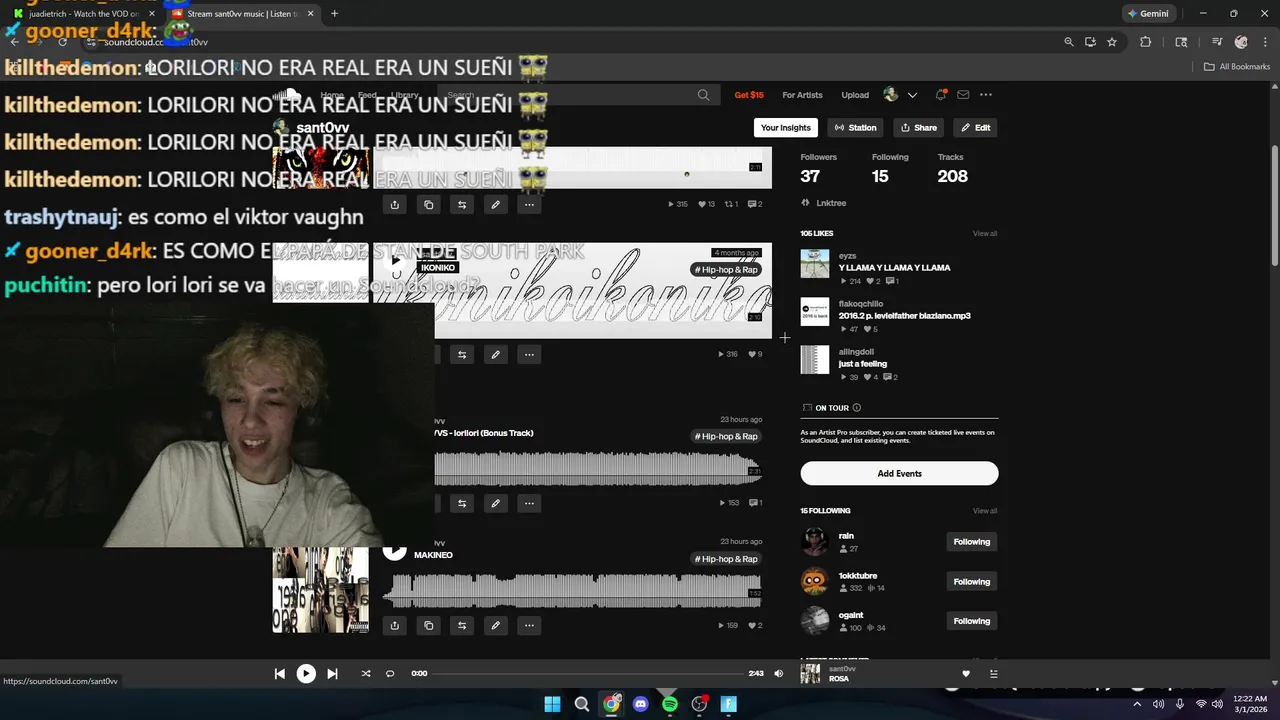Open liked track just a feeling
1280x720 pixels.
[862, 364]
